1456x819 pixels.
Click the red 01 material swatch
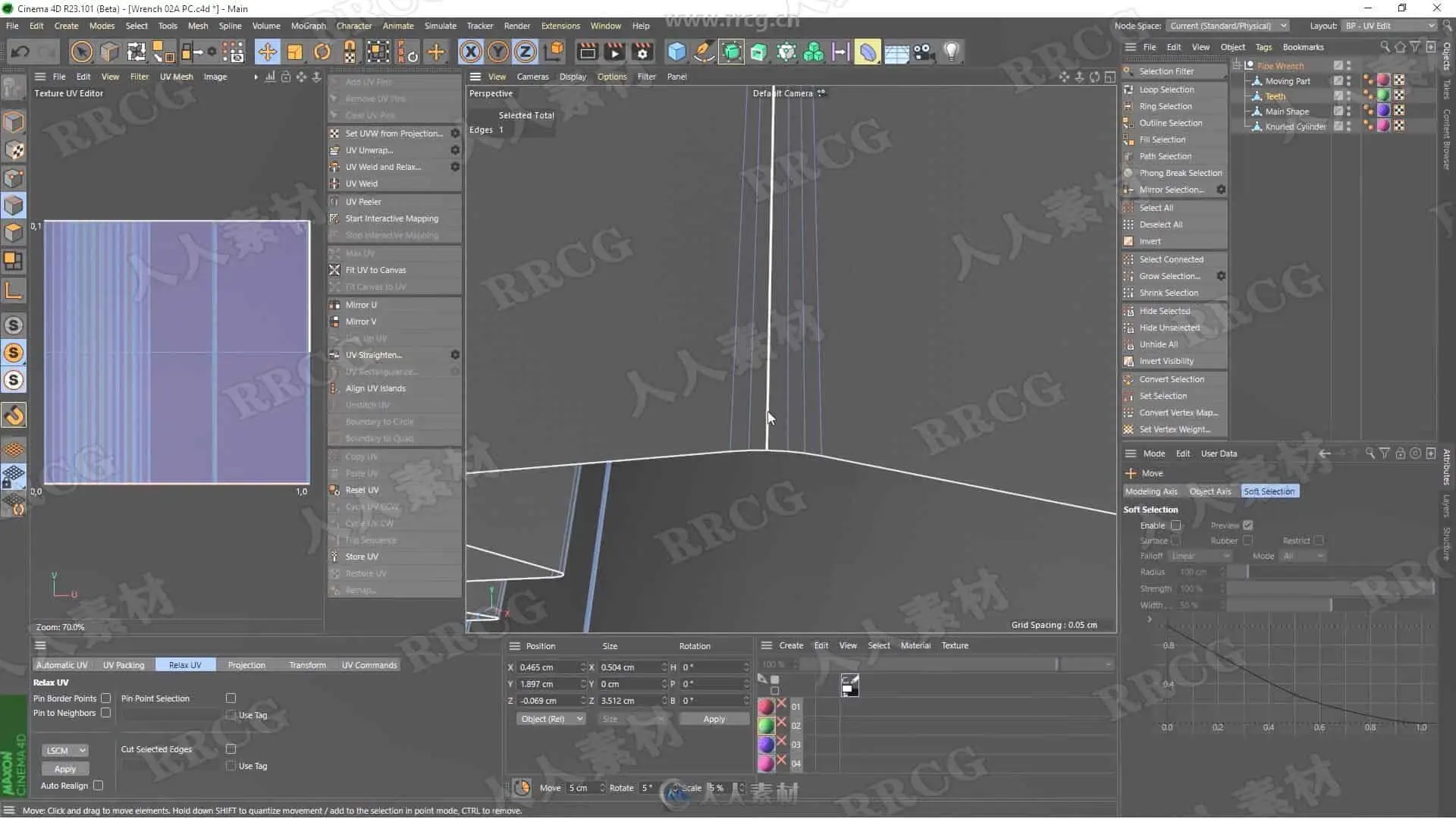coord(766,707)
